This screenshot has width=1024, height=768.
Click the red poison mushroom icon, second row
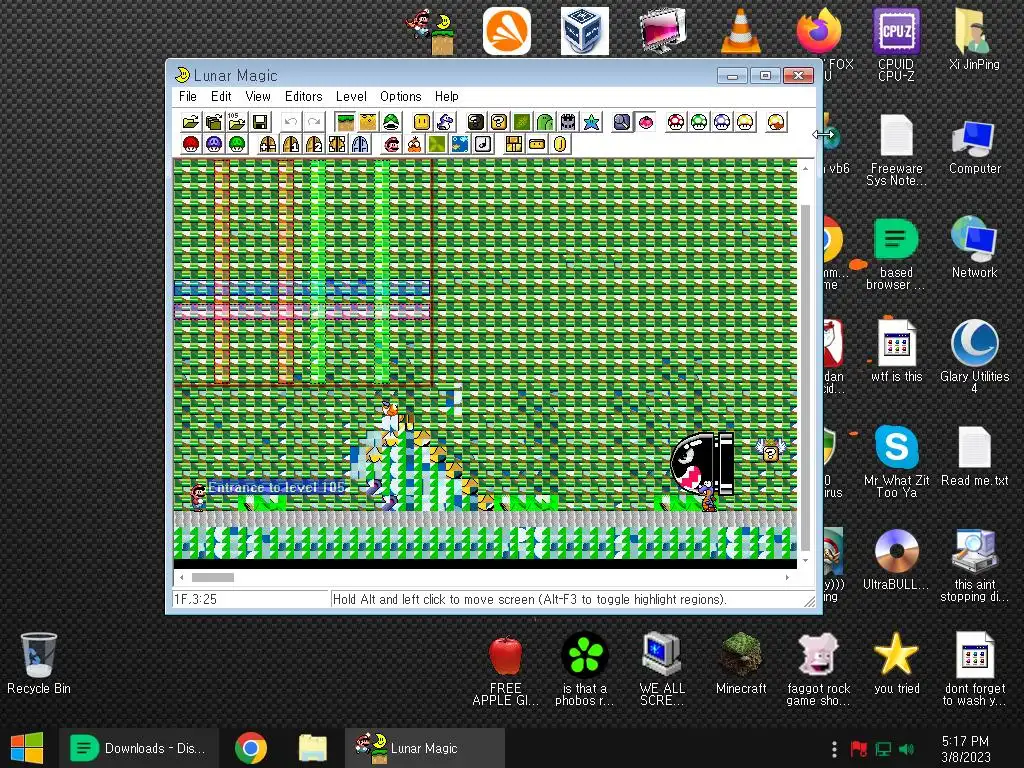[x=191, y=144]
